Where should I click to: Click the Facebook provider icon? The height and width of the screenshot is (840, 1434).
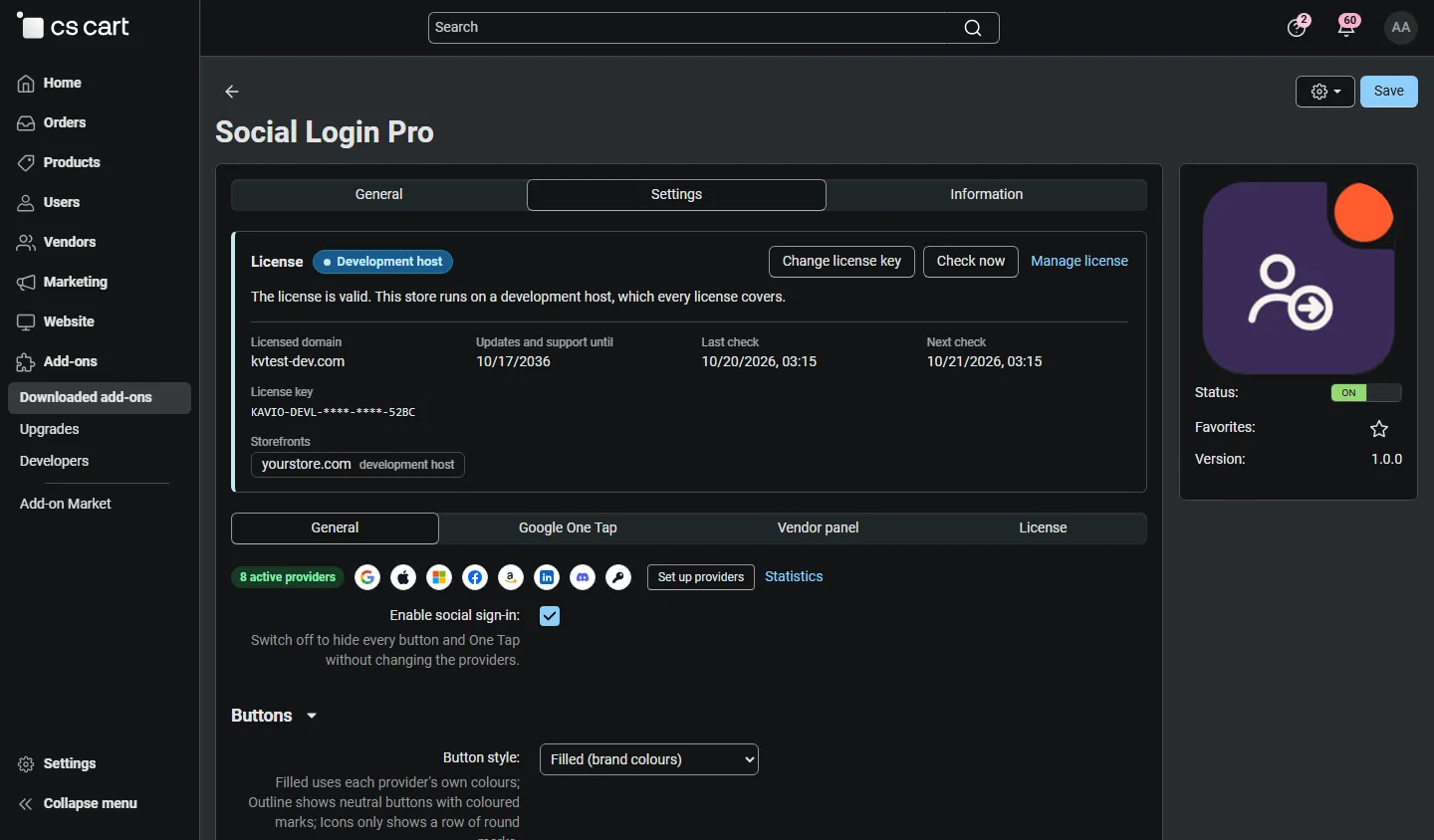tap(475, 577)
